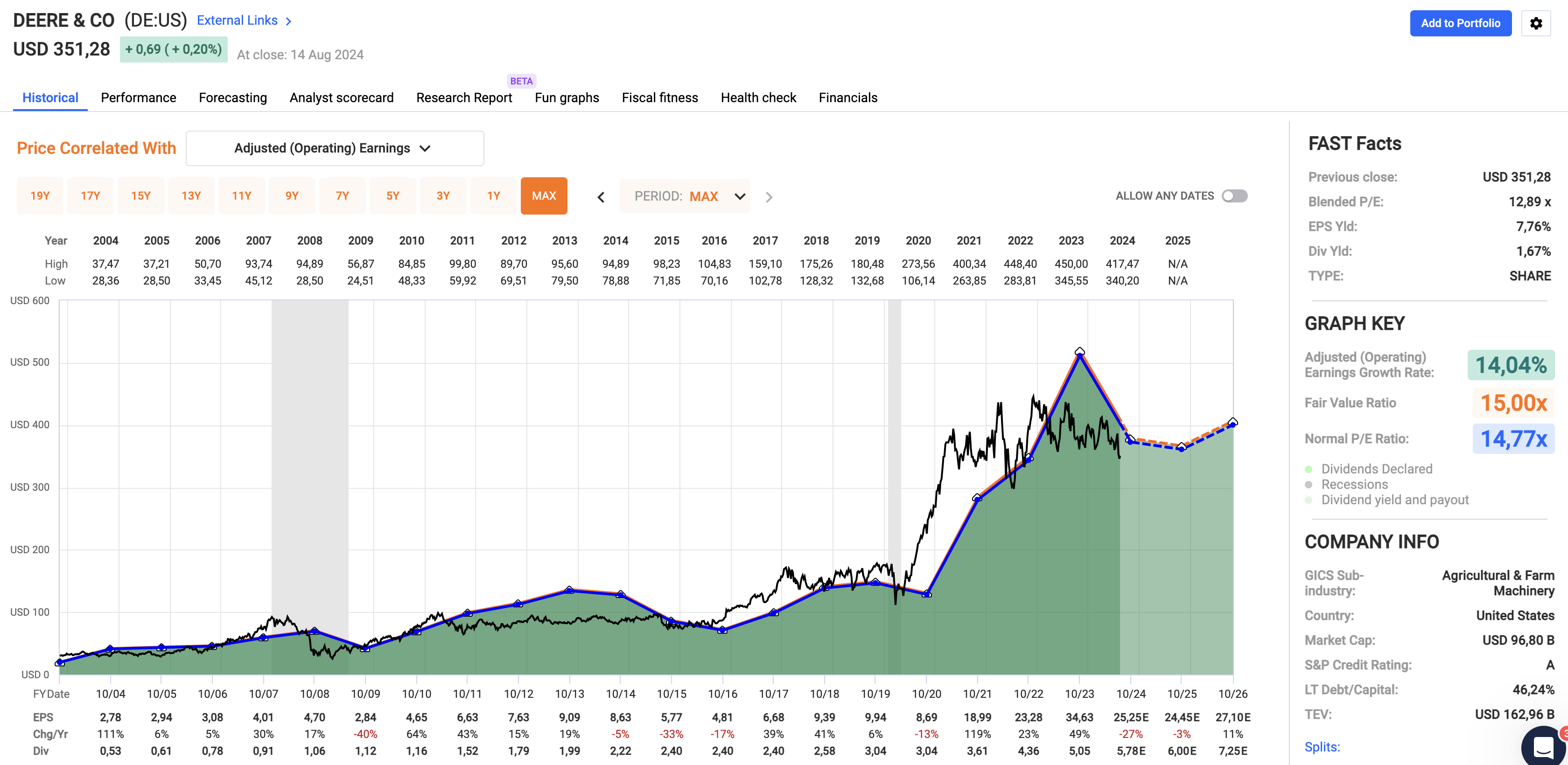Click the 2023 peak earnings data marker

point(1079,351)
